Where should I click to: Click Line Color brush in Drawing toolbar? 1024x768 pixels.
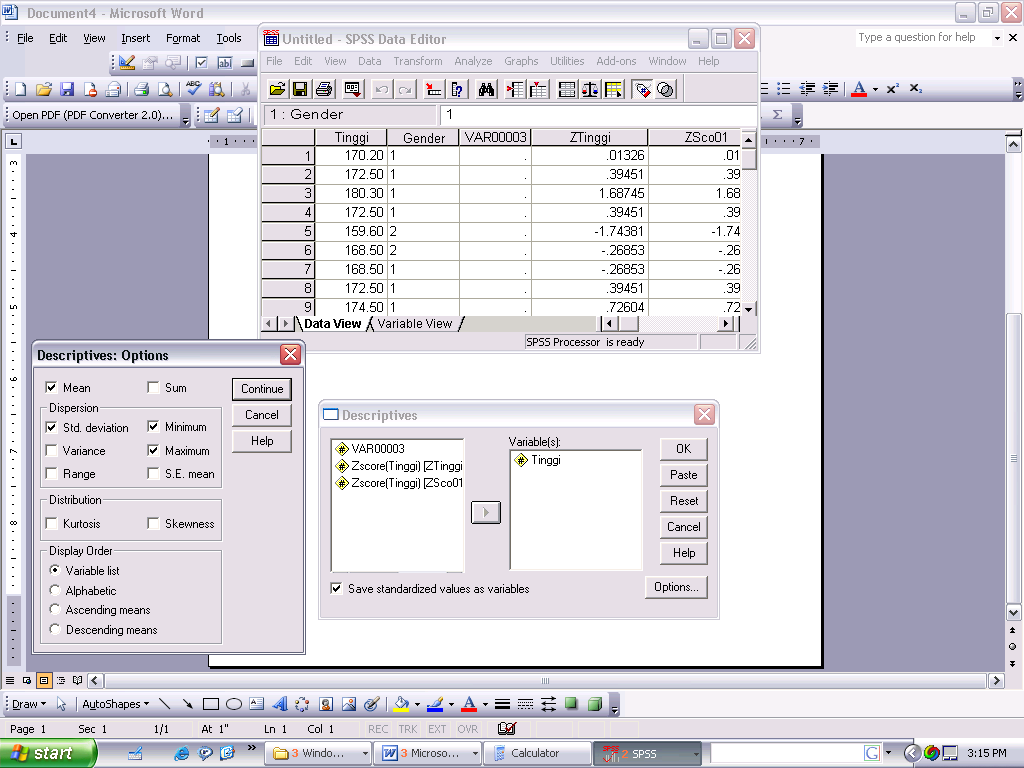point(435,704)
